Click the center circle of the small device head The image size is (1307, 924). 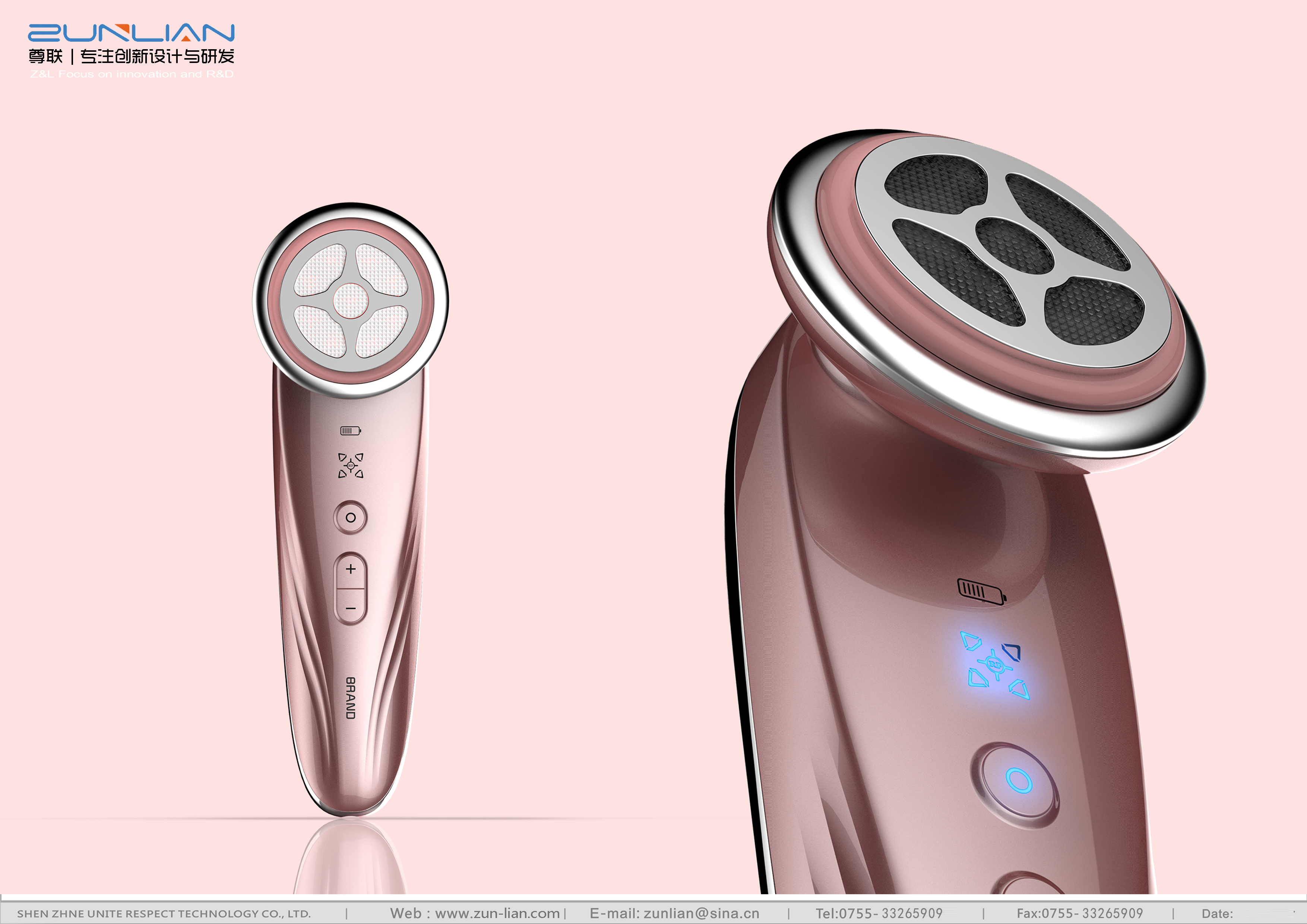pyautogui.click(x=350, y=301)
